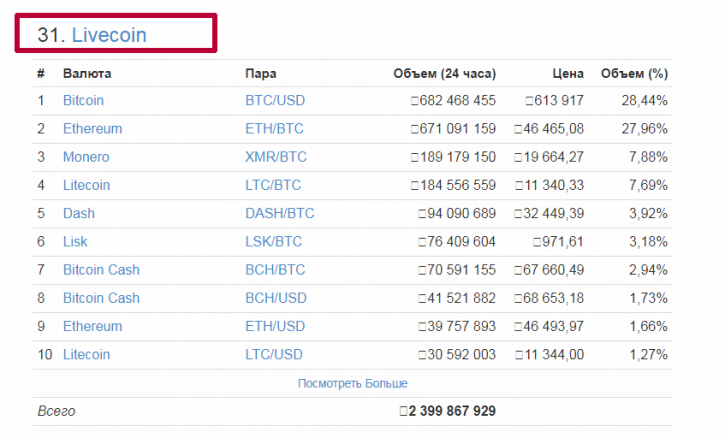Open the LTC/USD pair link
Screen dimensions: 725x438
pos(274,354)
